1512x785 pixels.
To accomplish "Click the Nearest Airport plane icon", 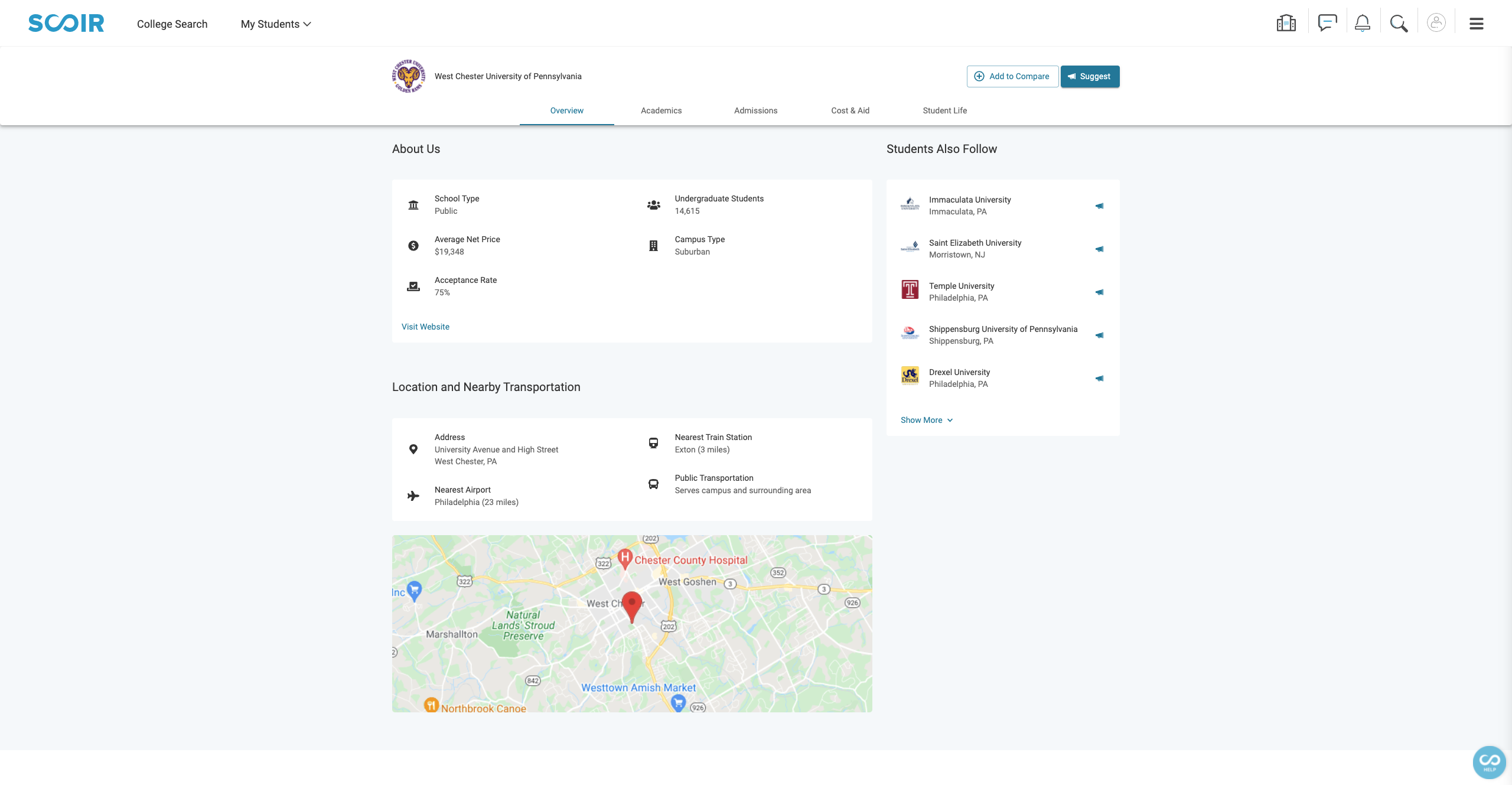I will [413, 496].
